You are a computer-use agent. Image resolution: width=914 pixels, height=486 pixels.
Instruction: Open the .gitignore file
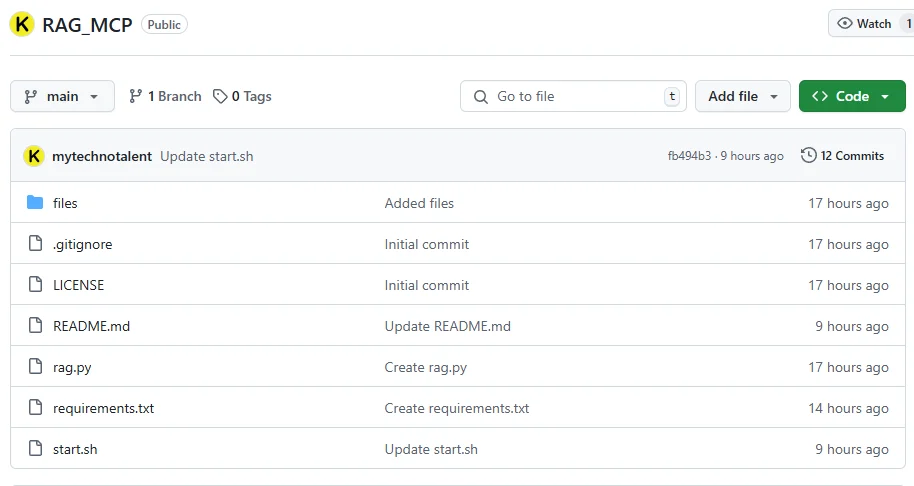[83, 244]
